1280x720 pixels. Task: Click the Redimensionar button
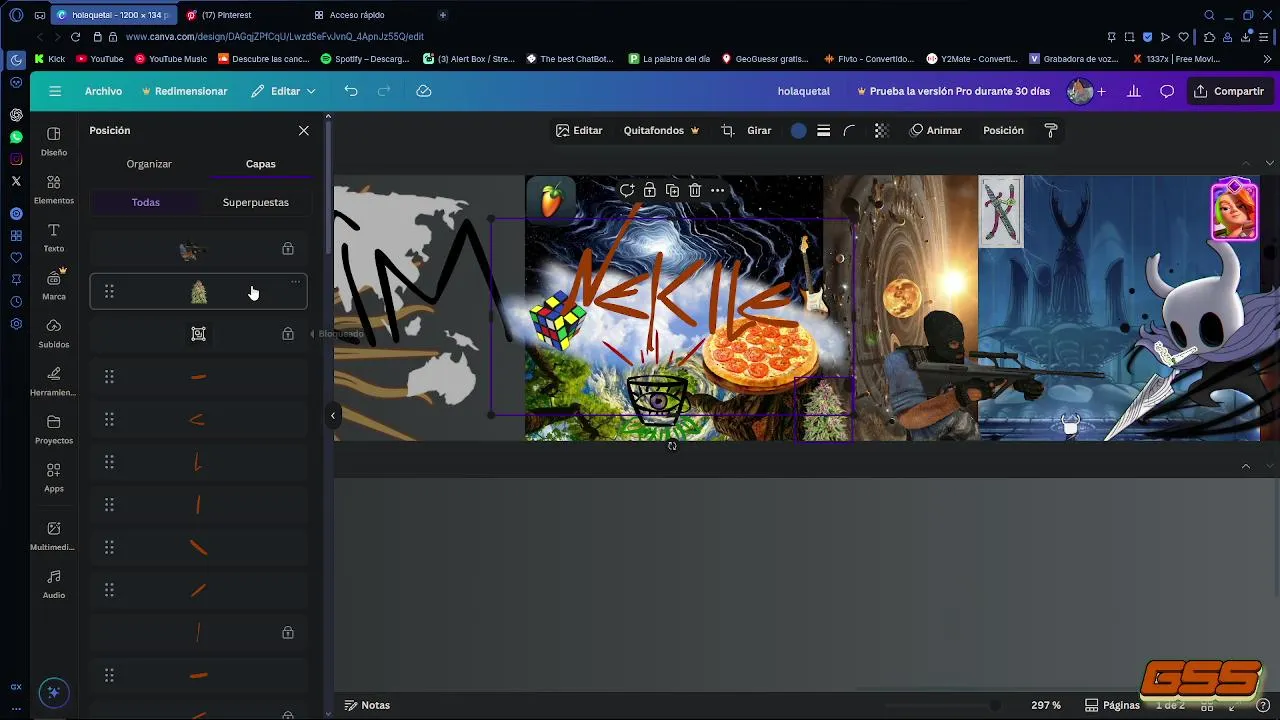tap(184, 91)
